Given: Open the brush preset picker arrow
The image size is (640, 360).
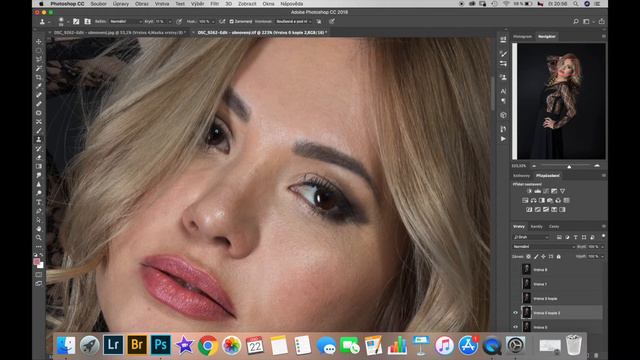Looking at the screenshot, I should [68, 21].
